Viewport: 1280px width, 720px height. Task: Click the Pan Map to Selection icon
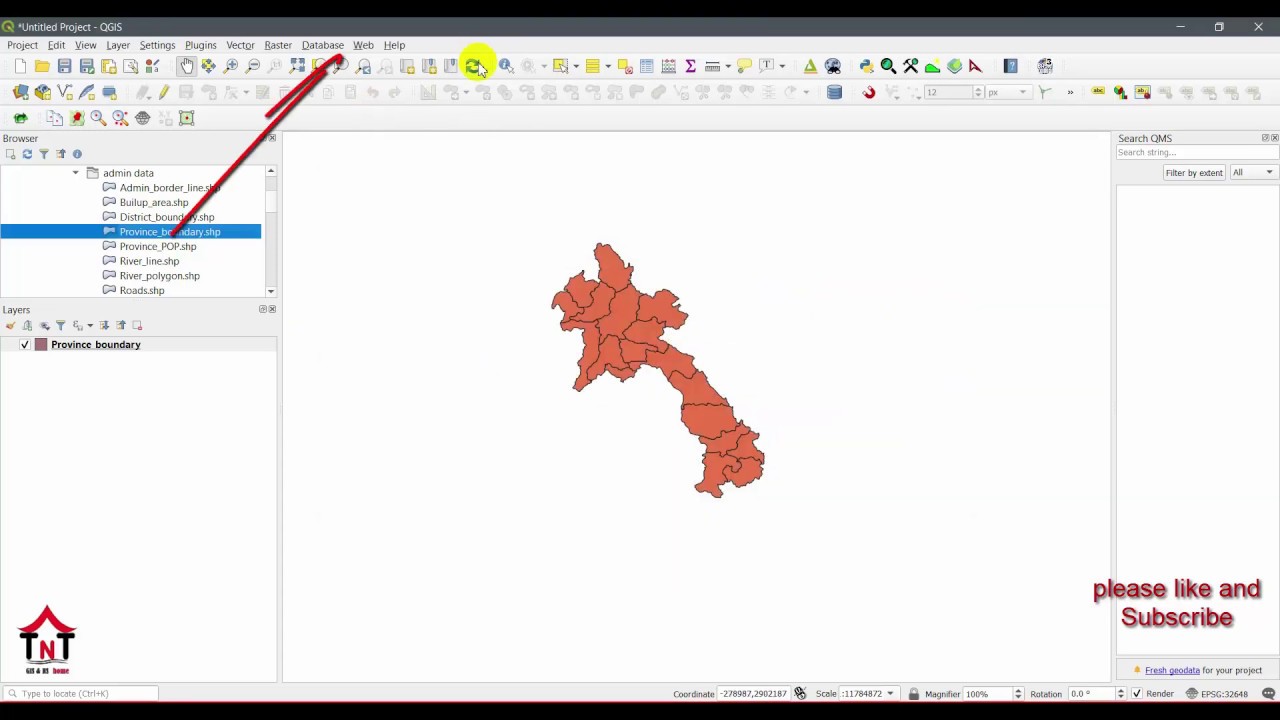(208, 66)
